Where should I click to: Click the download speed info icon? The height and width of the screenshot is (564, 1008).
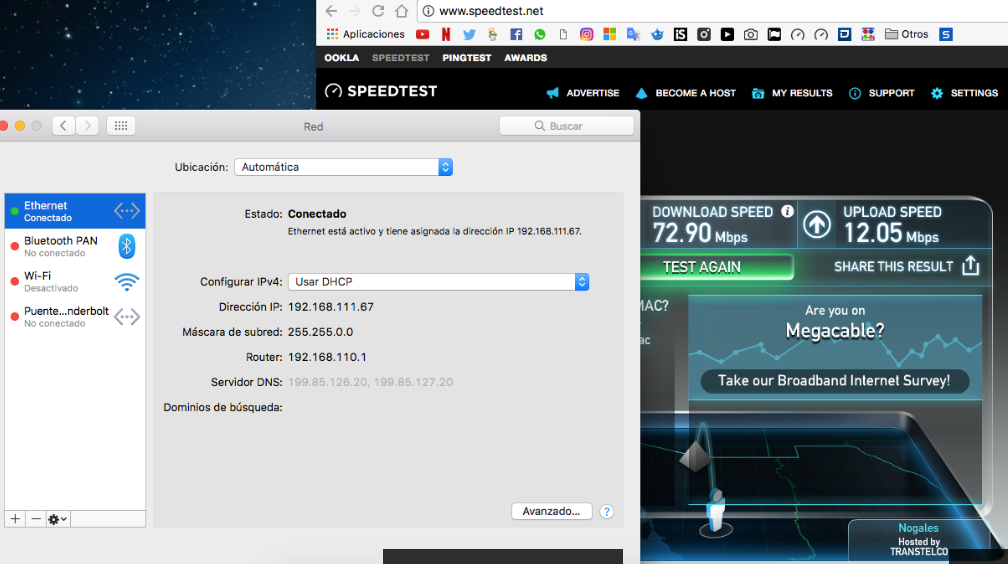788,211
